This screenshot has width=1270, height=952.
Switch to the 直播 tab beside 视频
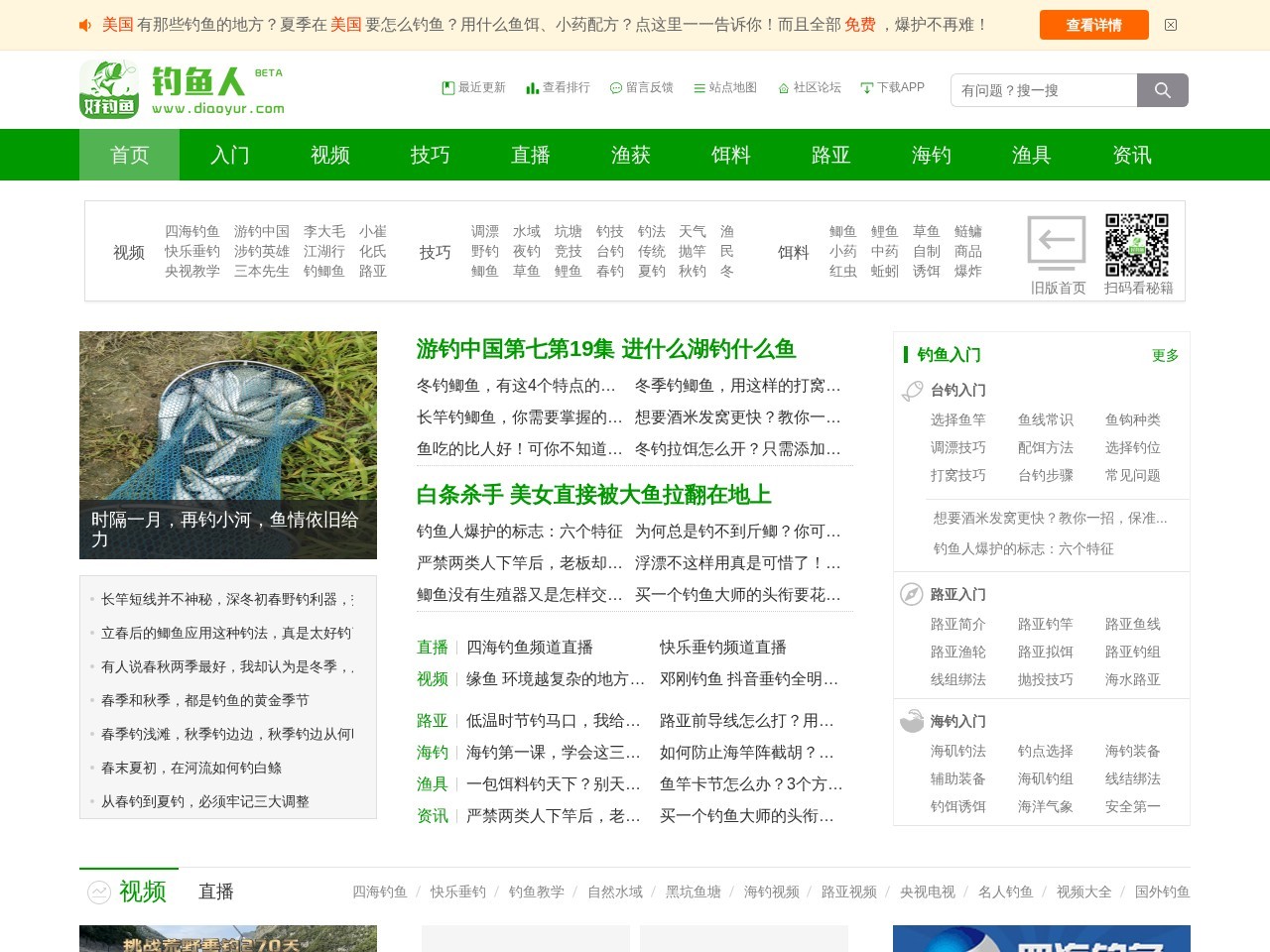coord(215,892)
